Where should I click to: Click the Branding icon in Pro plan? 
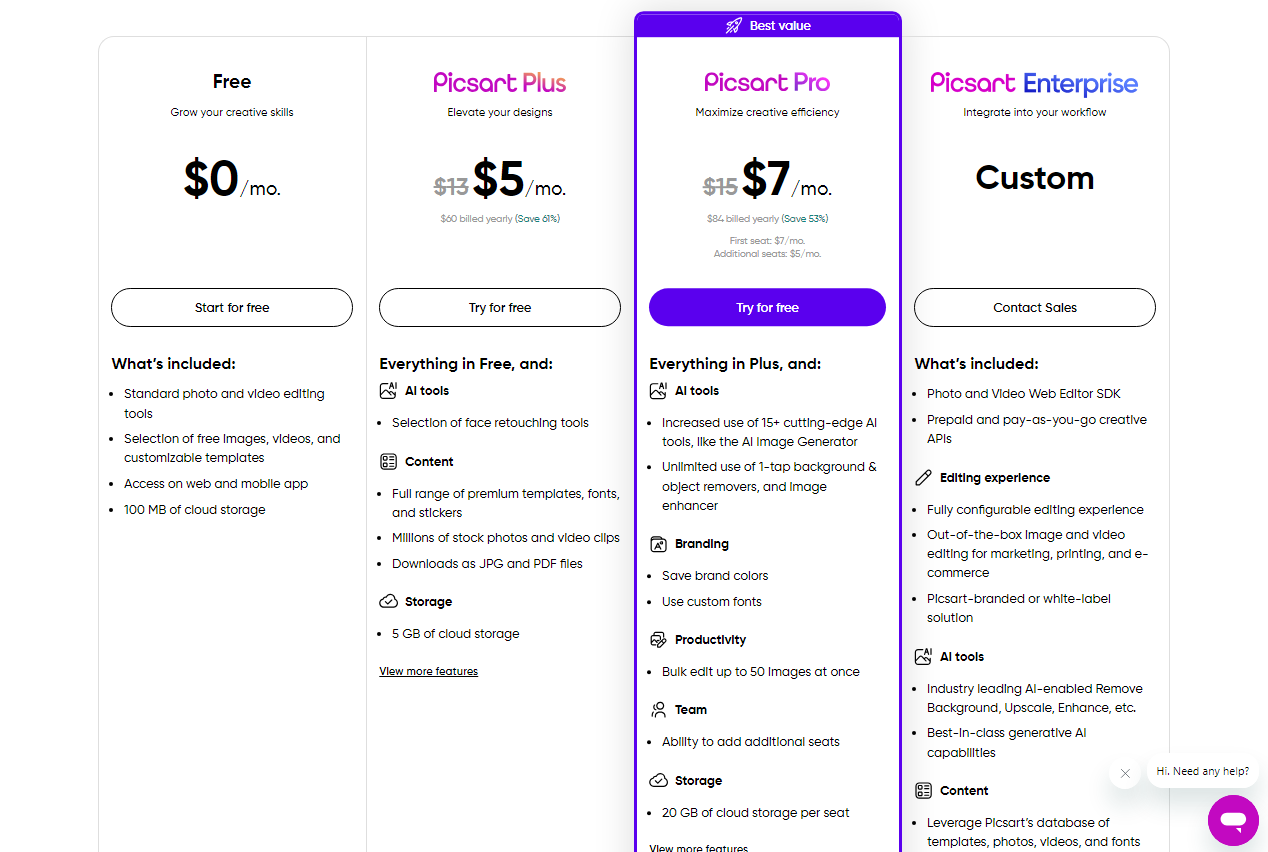[x=658, y=544]
